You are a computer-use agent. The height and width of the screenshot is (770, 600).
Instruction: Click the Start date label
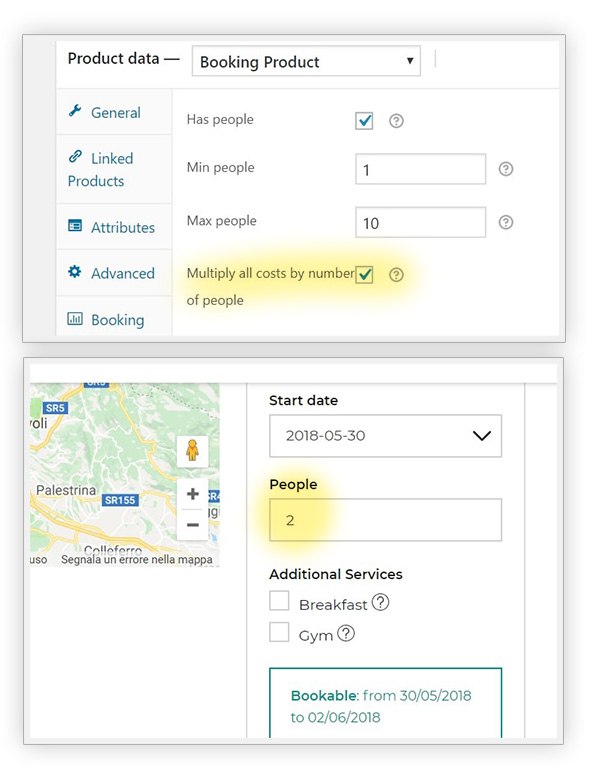[x=303, y=400]
